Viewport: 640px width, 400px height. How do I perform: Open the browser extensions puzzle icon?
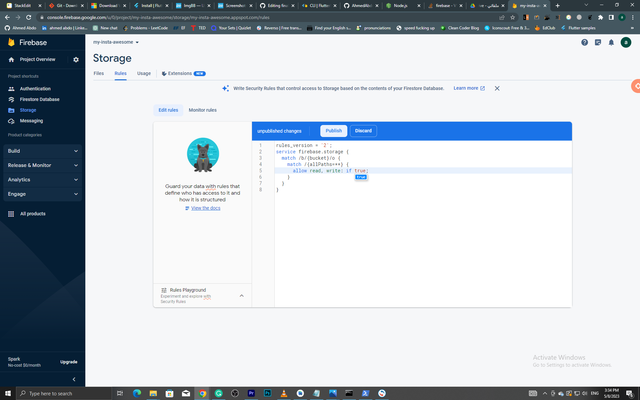[x=600, y=18]
